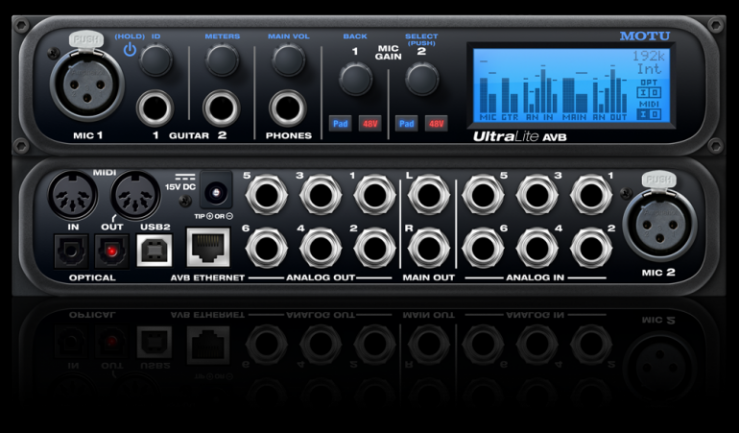Click the Analog Out 1 jack
Screen dimensions: 739x433
coord(375,195)
